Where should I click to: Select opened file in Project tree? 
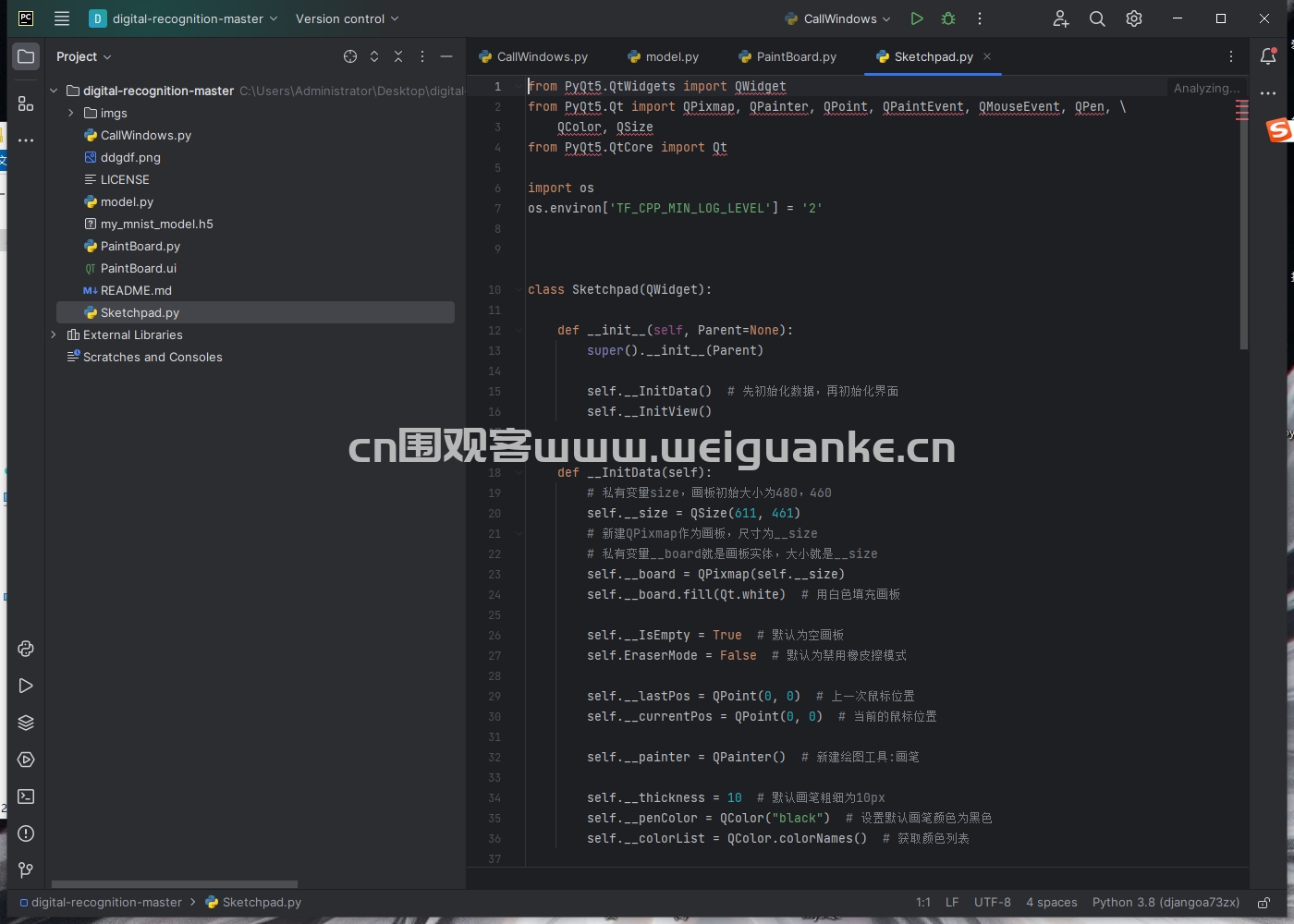tap(350, 56)
